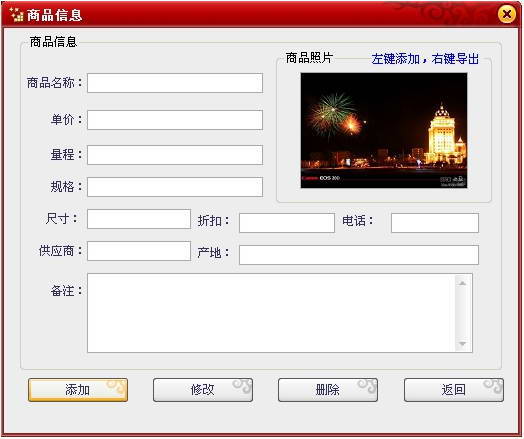Viewport: 524px width, 439px height.
Task: Click the 添加 button
Action: [78, 390]
